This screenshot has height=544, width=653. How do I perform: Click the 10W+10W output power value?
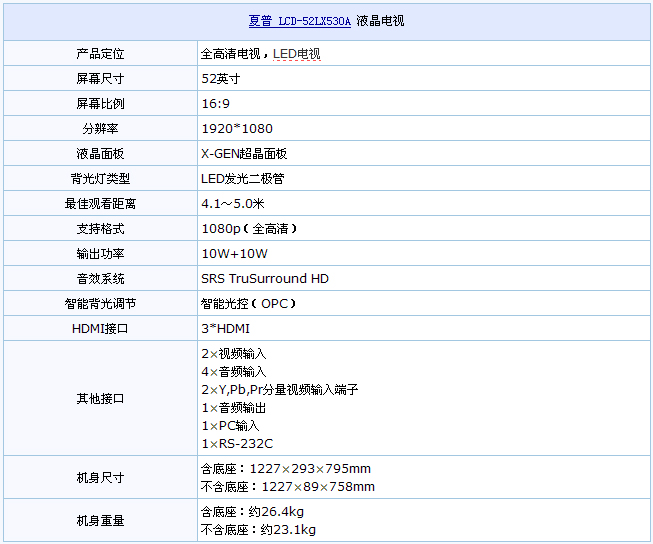[234, 253]
